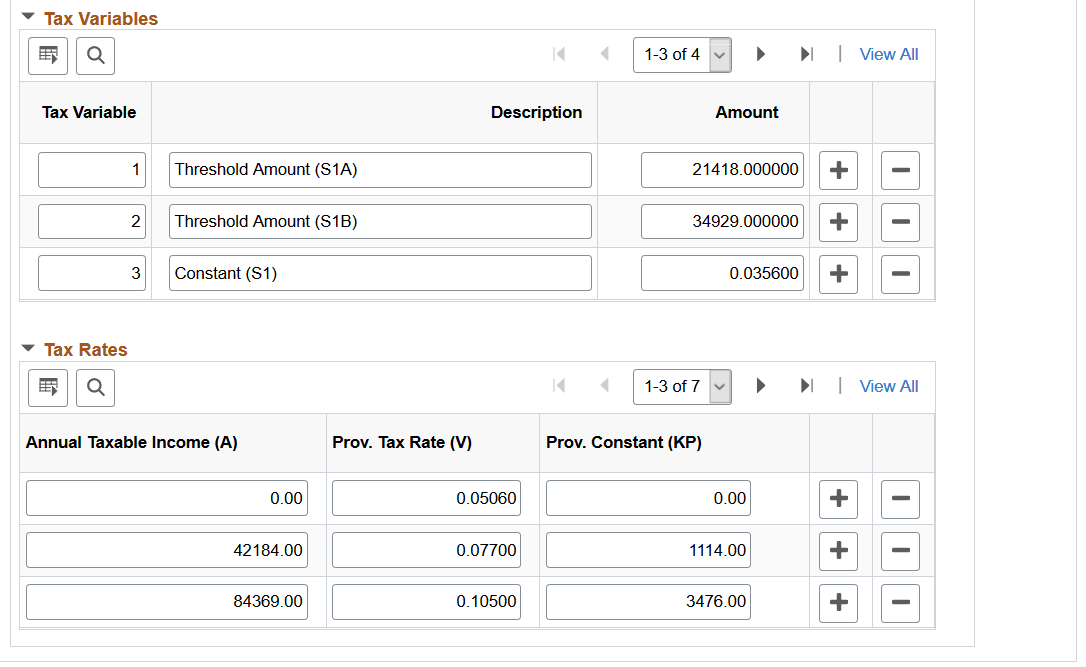The image size is (1086, 667).
Task: Click View All in Tax Variables section
Action: click(x=888, y=53)
